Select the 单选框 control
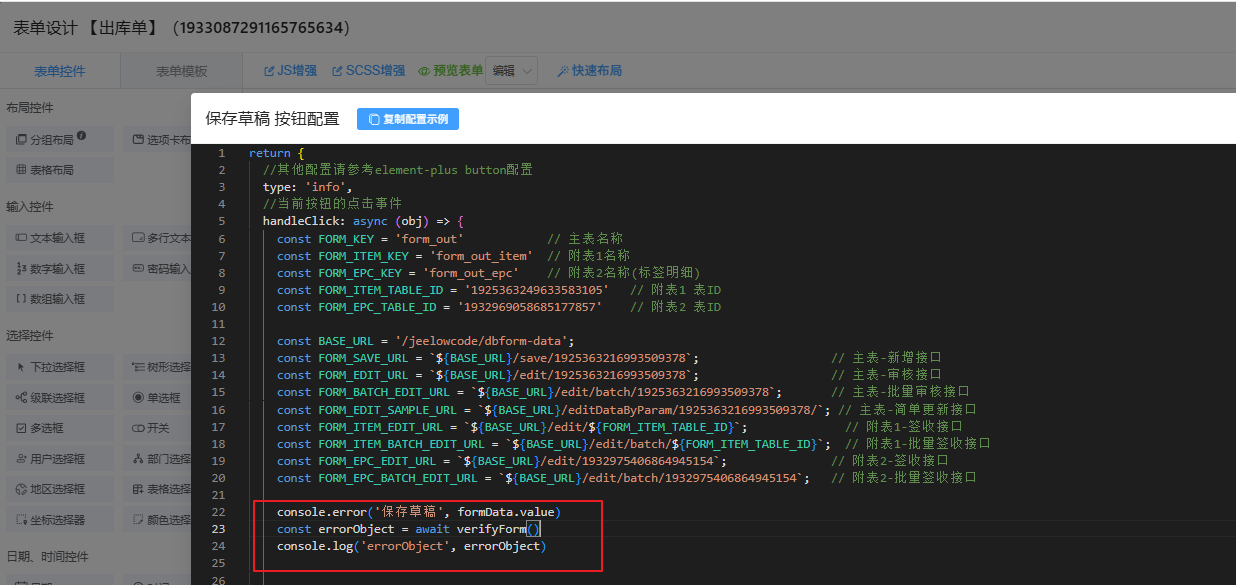The width and height of the screenshot is (1236, 585). 160,397
